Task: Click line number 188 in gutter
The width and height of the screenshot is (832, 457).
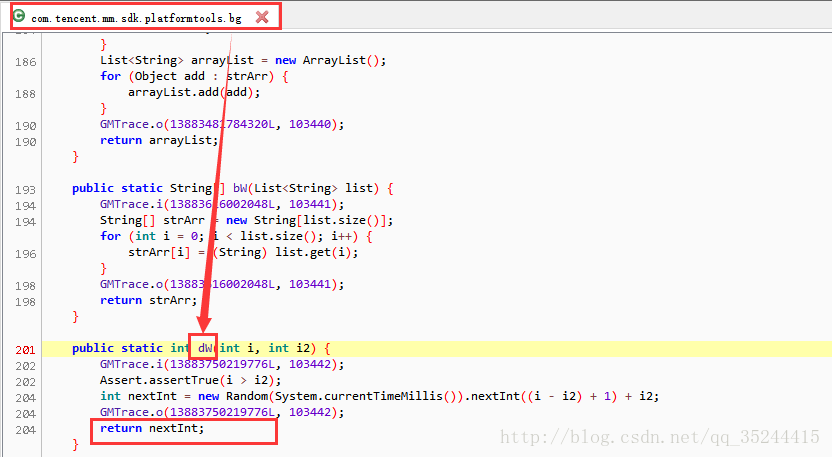Action: coord(26,92)
